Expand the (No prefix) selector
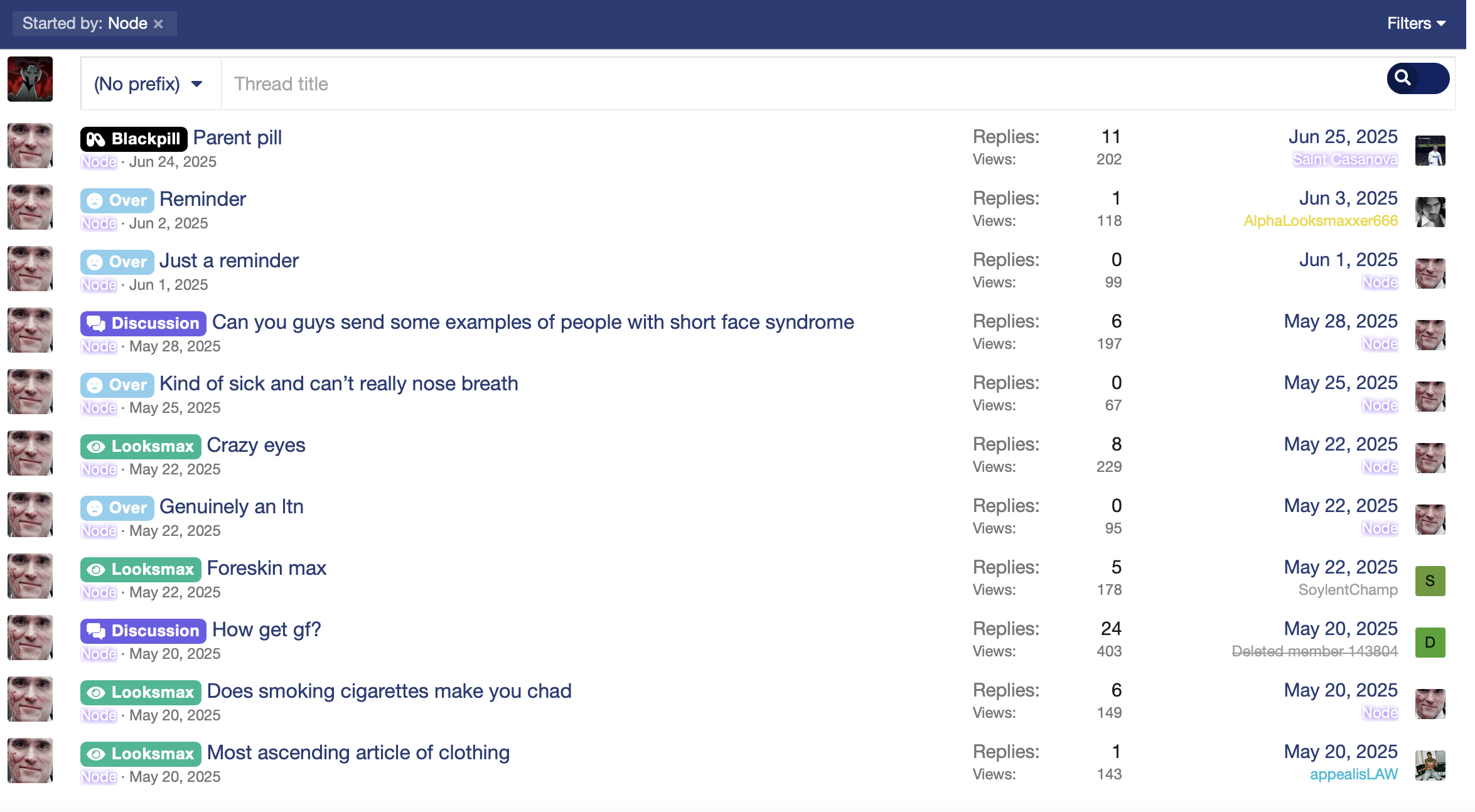 click(x=149, y=84)
